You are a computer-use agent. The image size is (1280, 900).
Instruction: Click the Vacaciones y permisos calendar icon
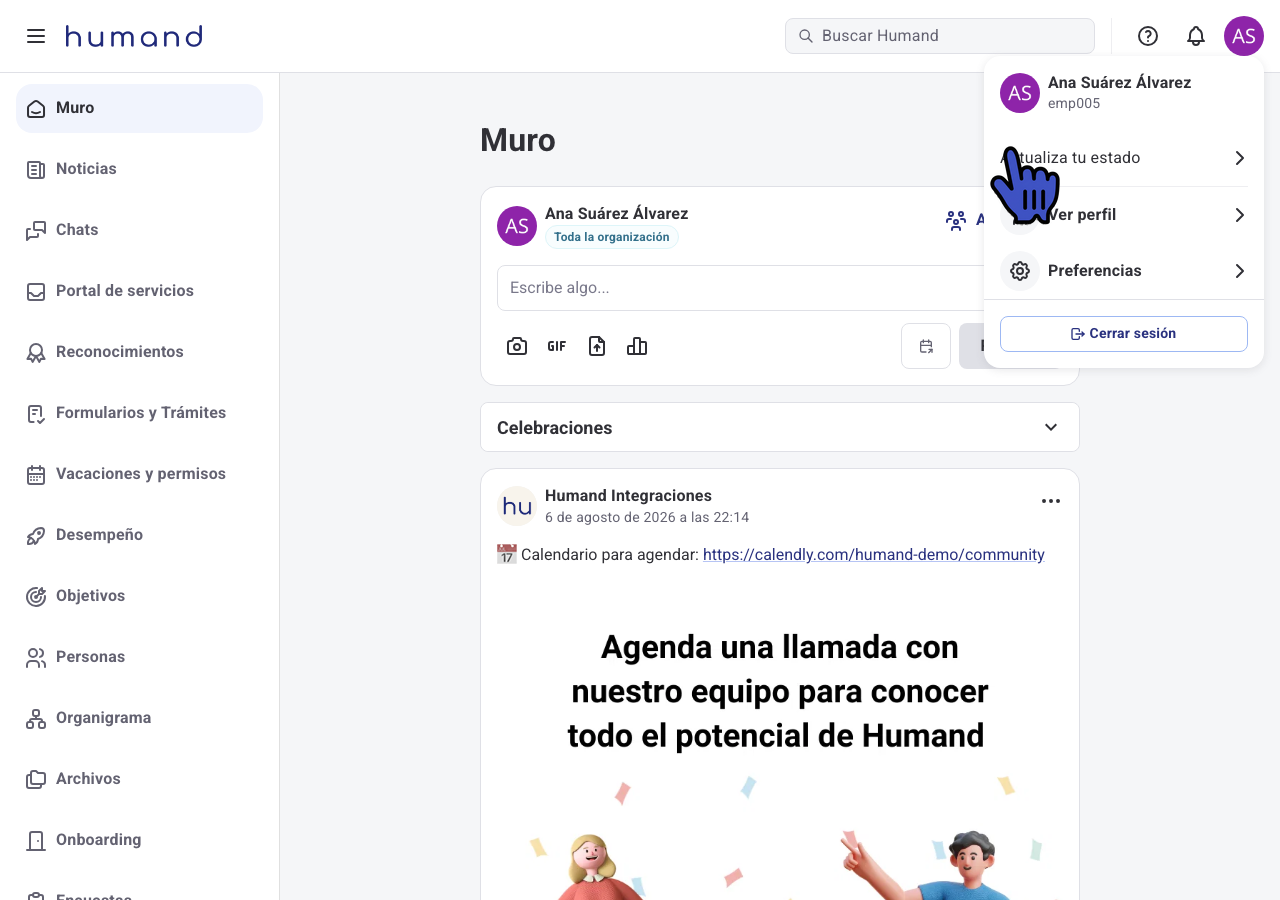(x=36, y=474)
